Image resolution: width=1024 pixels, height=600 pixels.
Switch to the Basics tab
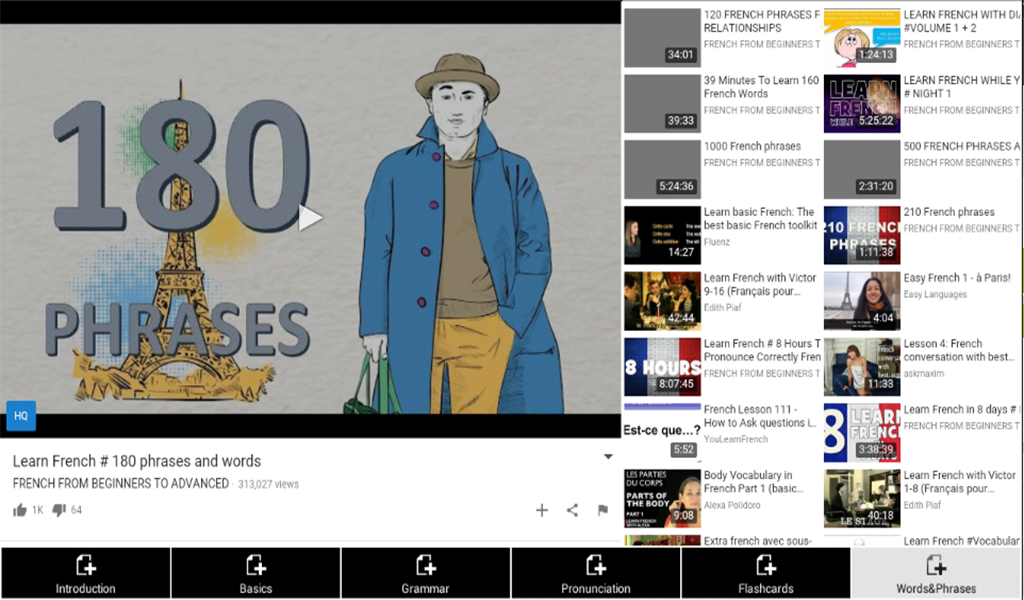click(x=256, y=574)
